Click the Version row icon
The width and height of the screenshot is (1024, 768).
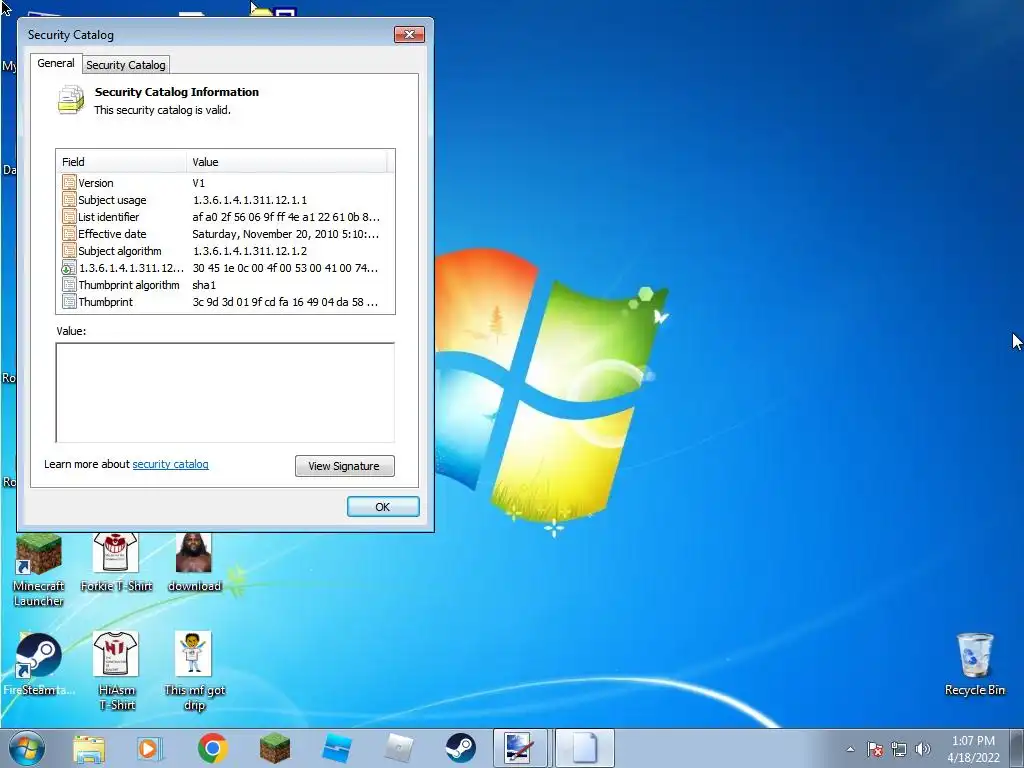click(x=69, y=183)
